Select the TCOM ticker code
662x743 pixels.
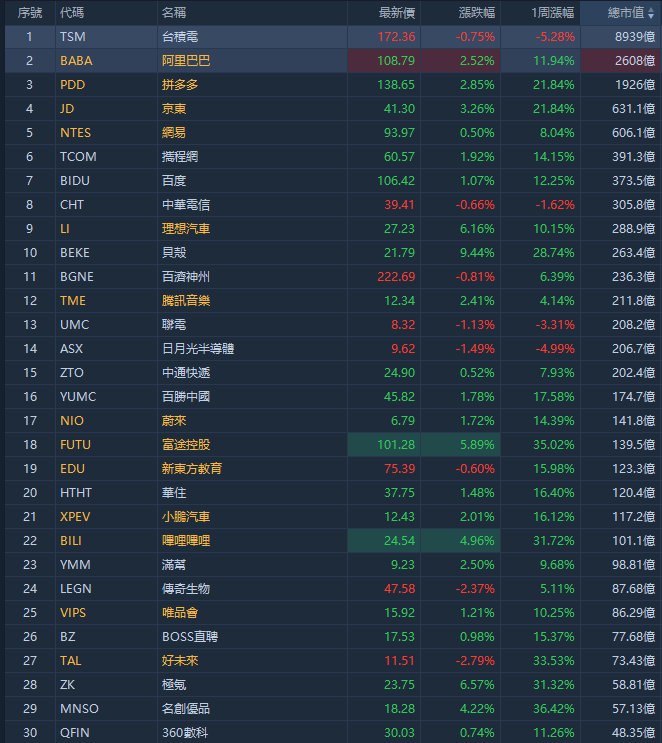pyautogui.click(x=78, y=156)
